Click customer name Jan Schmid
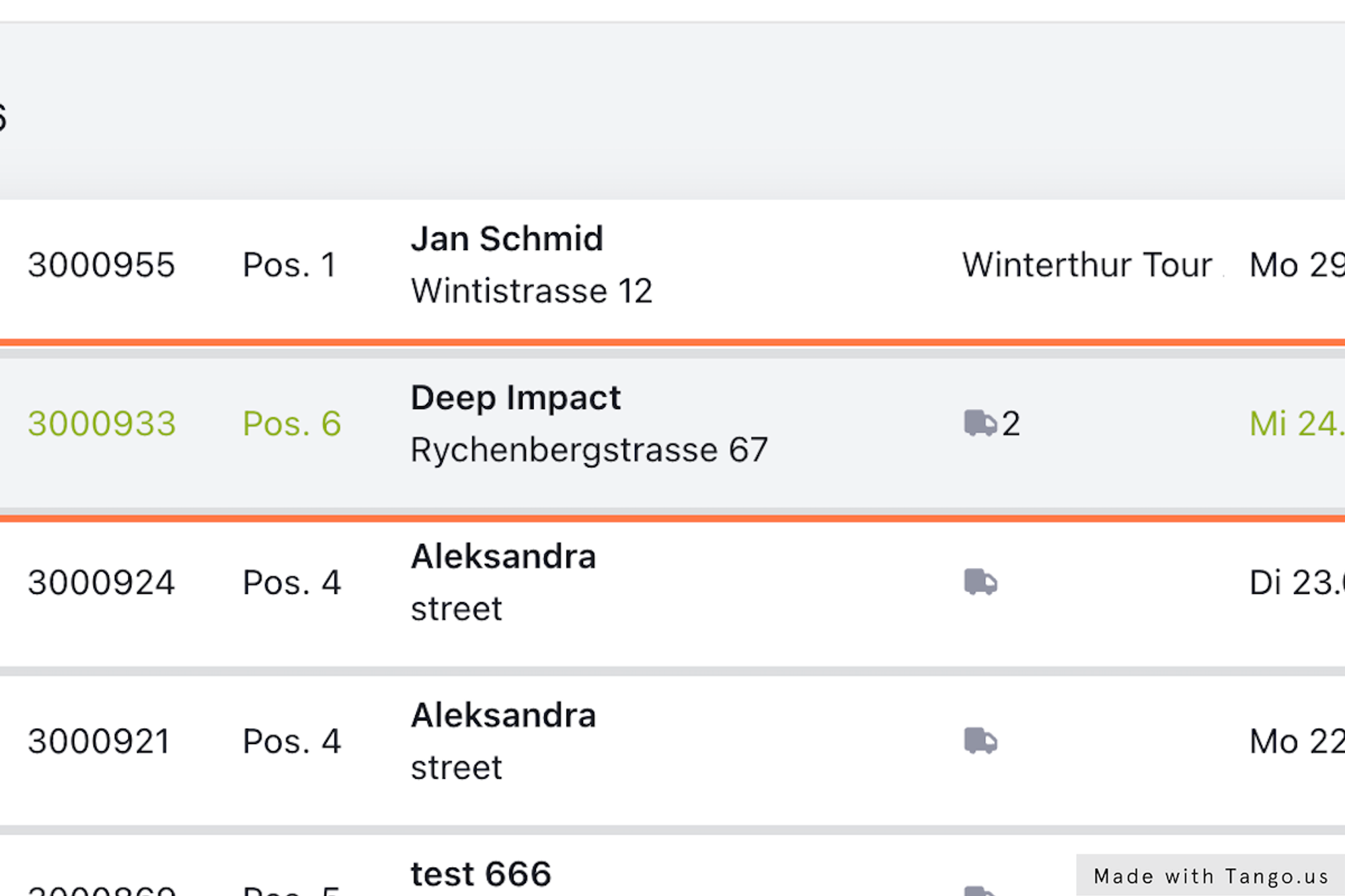 [507, 239]
